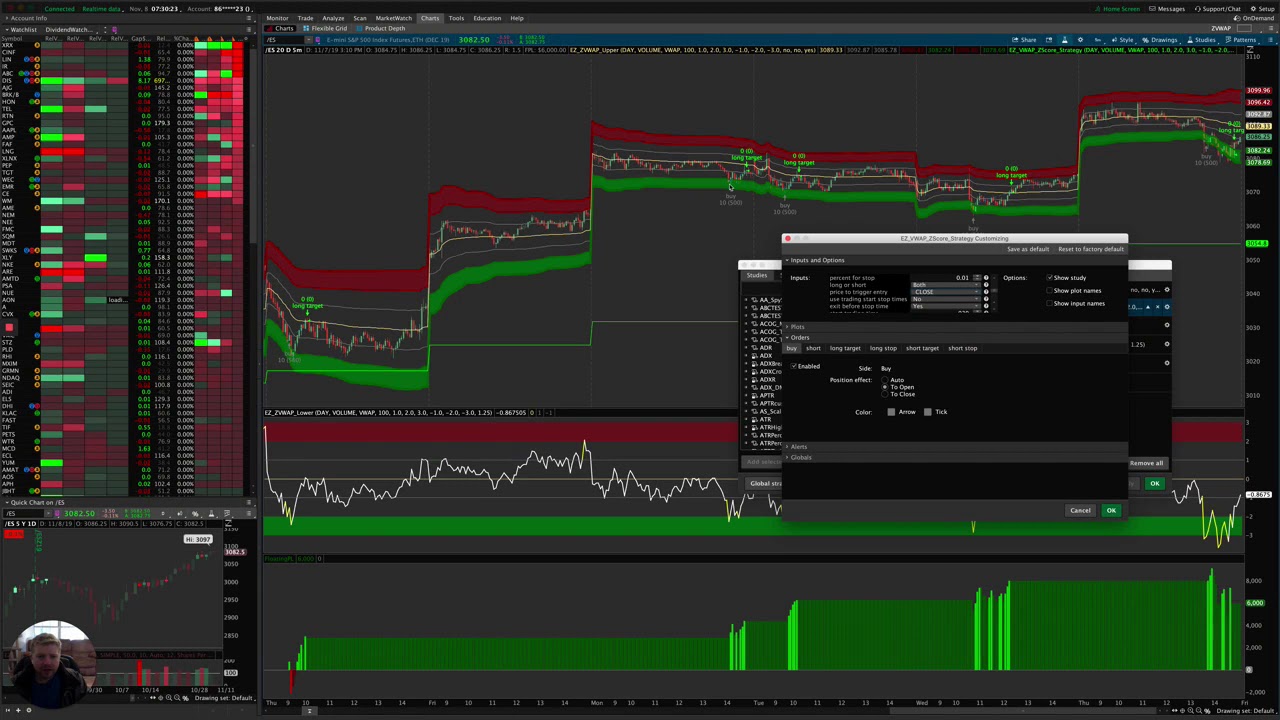Open Style menu in chart toolbar
1280x720 pixels.
(1122, 39)
